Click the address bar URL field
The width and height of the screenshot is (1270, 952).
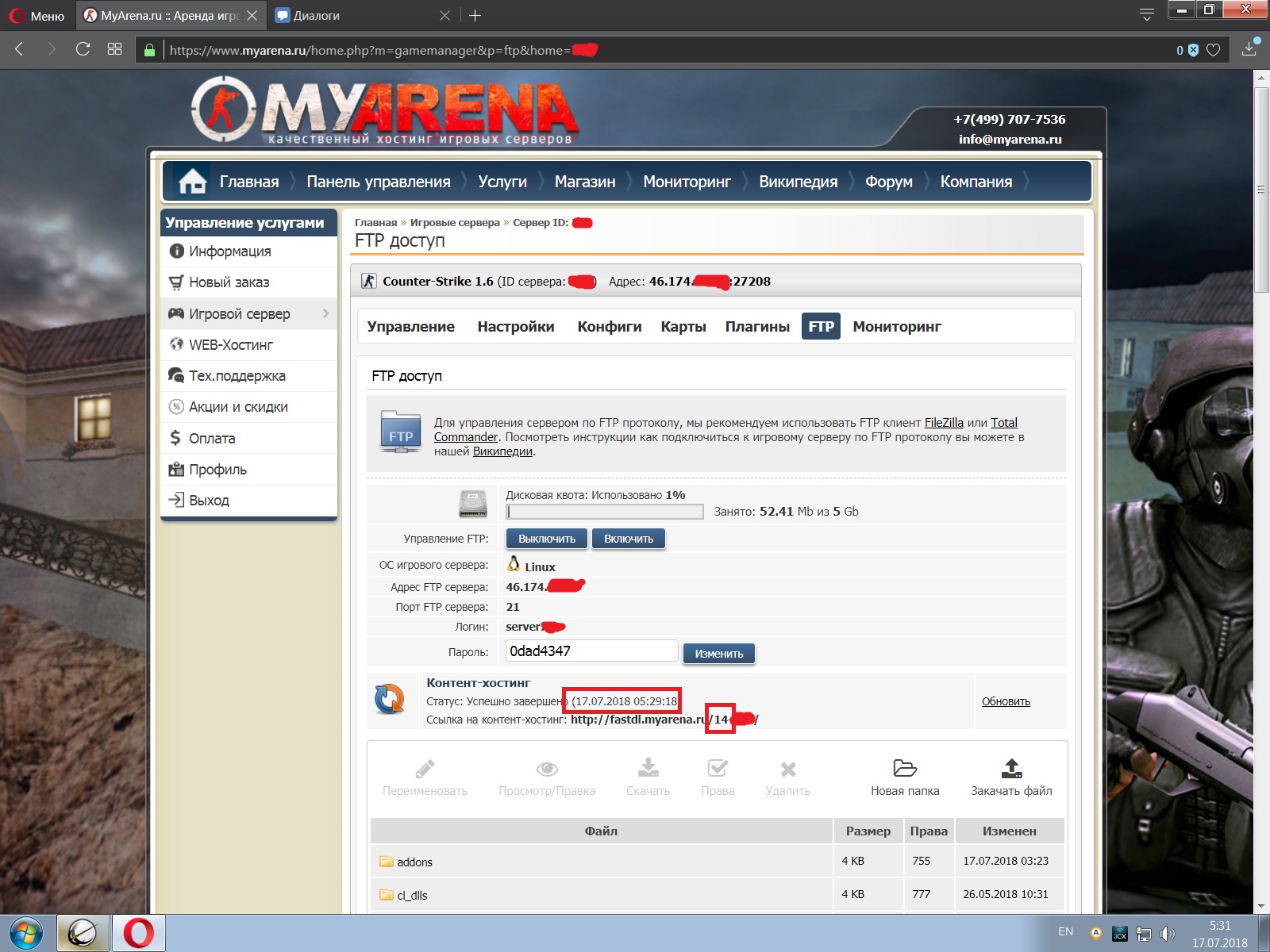pos(667,50)
